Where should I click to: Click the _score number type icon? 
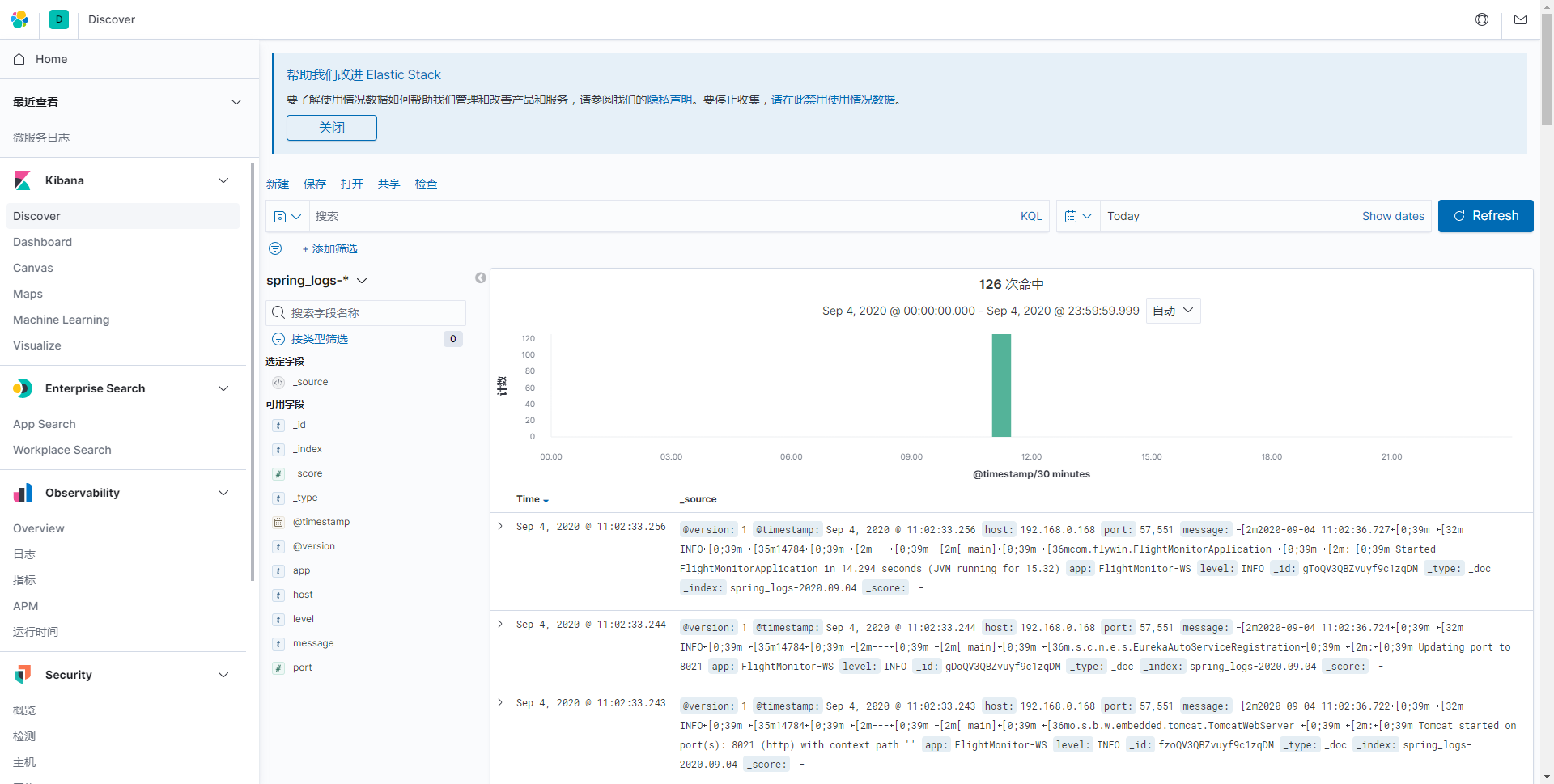(x=278, y=474)
